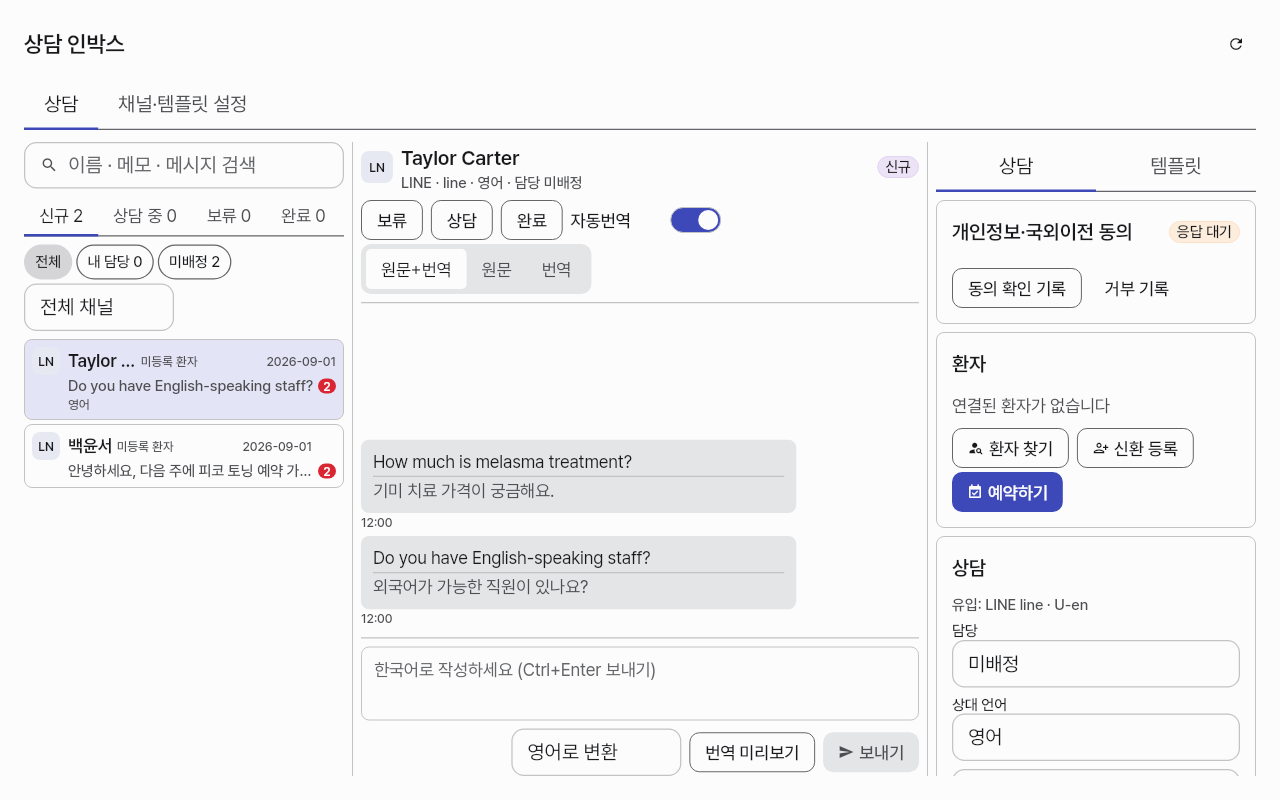This screenshot has width=1280, height=800.
Task: Open the Taylor conversation row
Action: (x=184, y=379)
